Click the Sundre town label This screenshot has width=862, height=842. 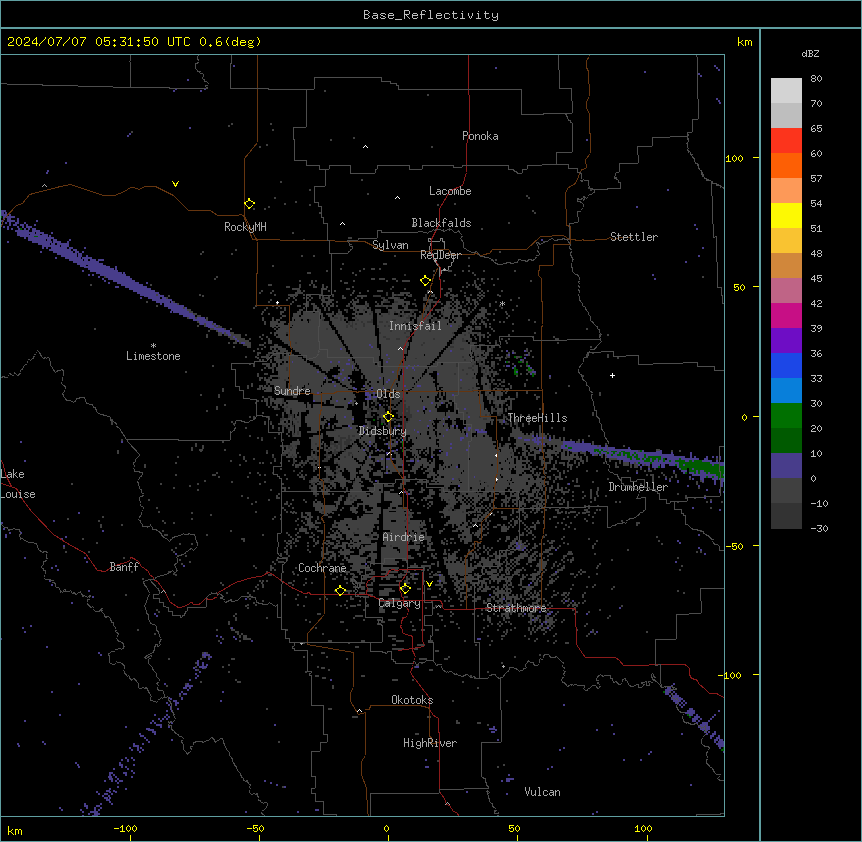tap(292, 391)
